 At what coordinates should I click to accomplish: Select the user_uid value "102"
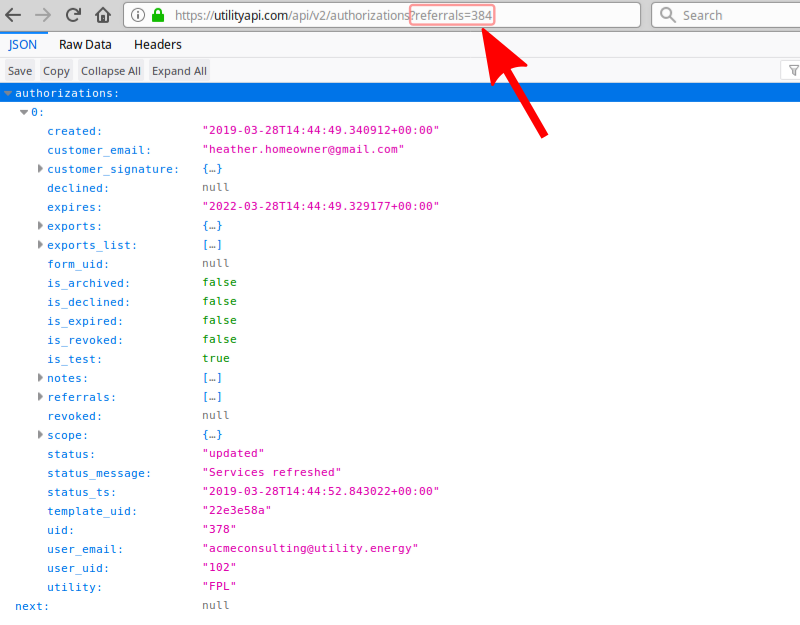[219, 567]
